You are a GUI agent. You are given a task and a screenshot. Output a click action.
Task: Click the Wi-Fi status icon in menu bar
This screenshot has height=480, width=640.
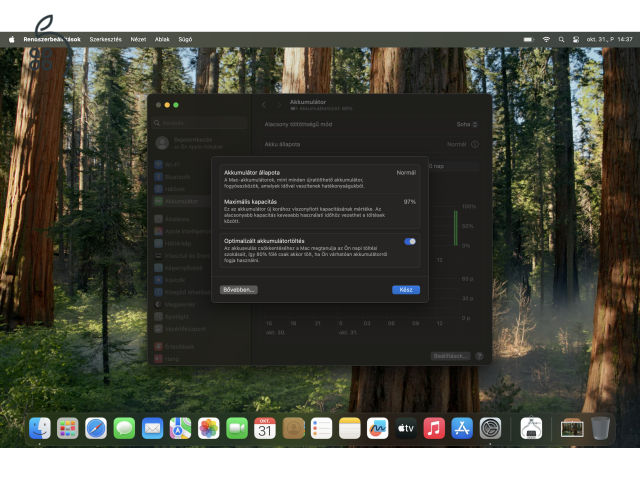point(546,39)
